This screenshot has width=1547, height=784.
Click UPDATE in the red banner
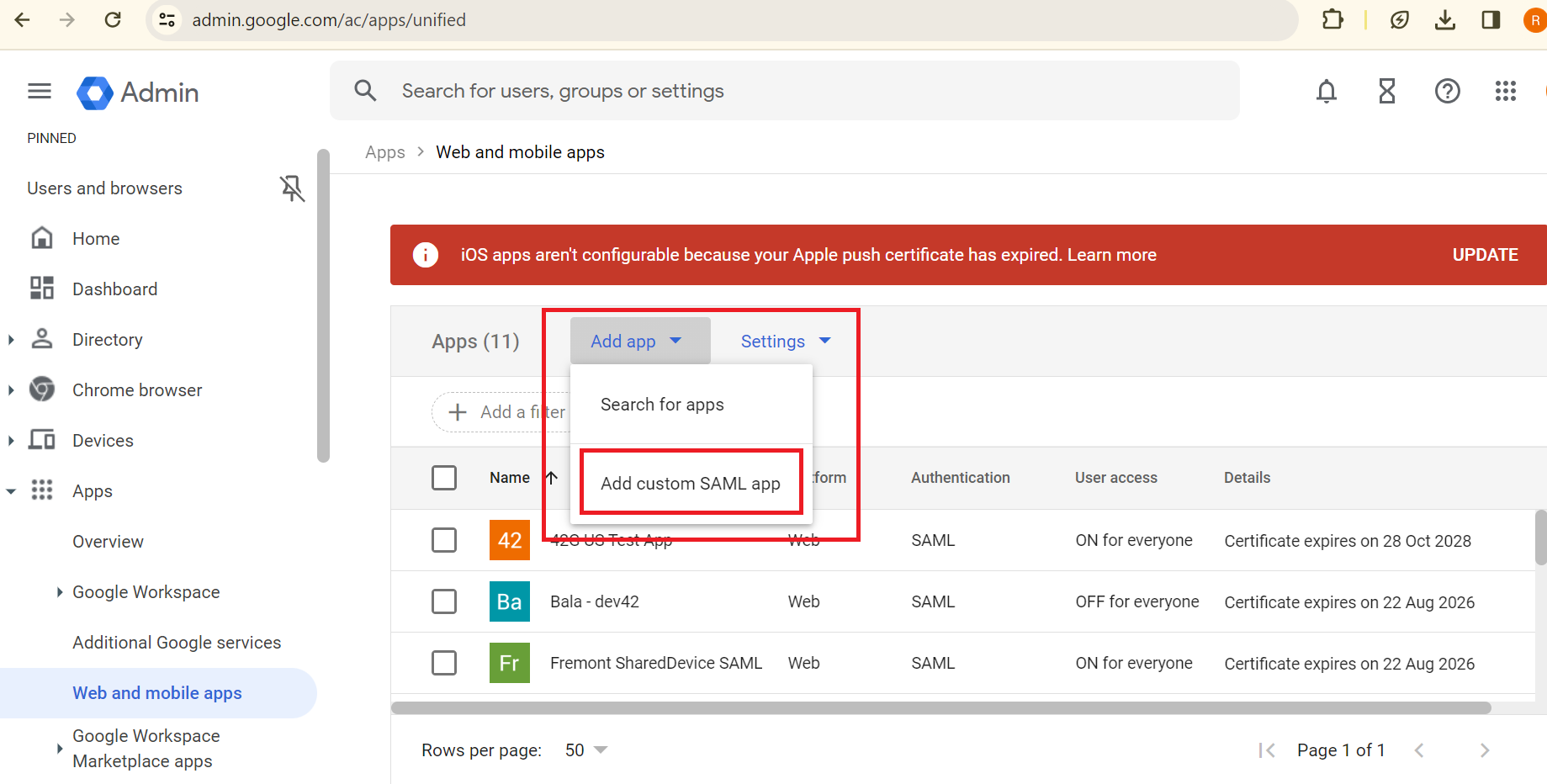tap(1486, 255)
